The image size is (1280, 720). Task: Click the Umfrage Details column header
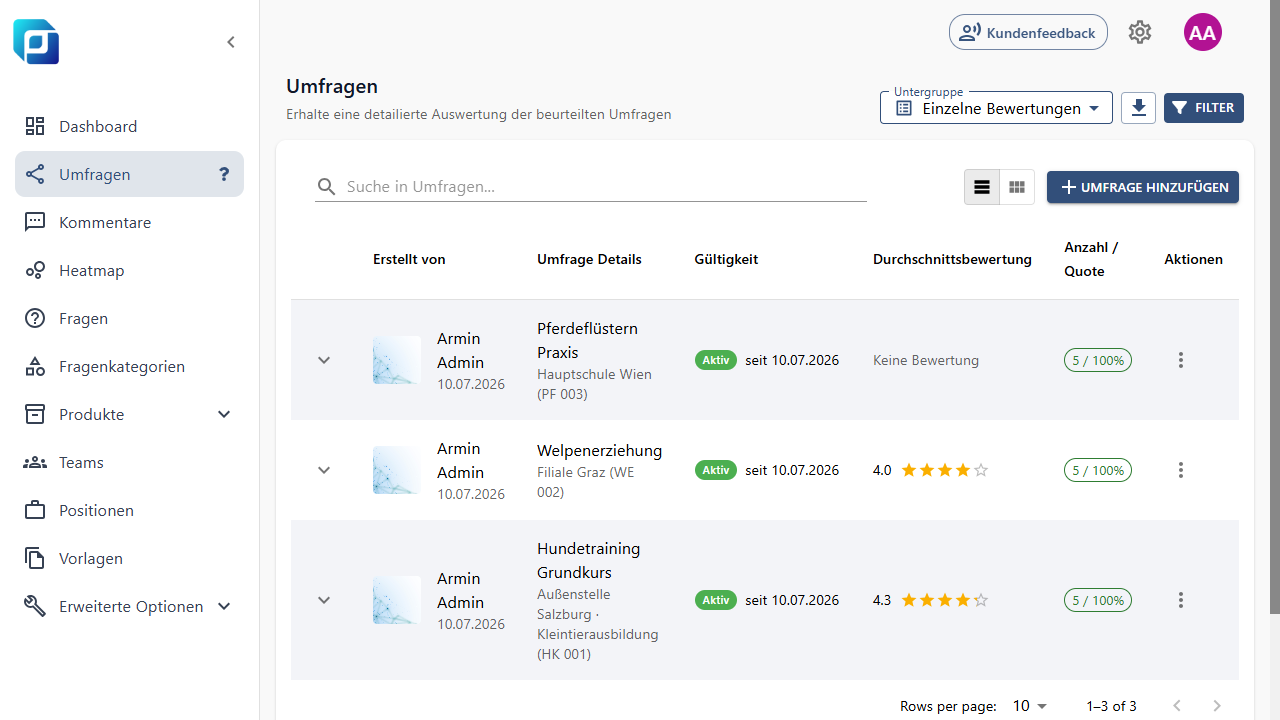point(589,259)
